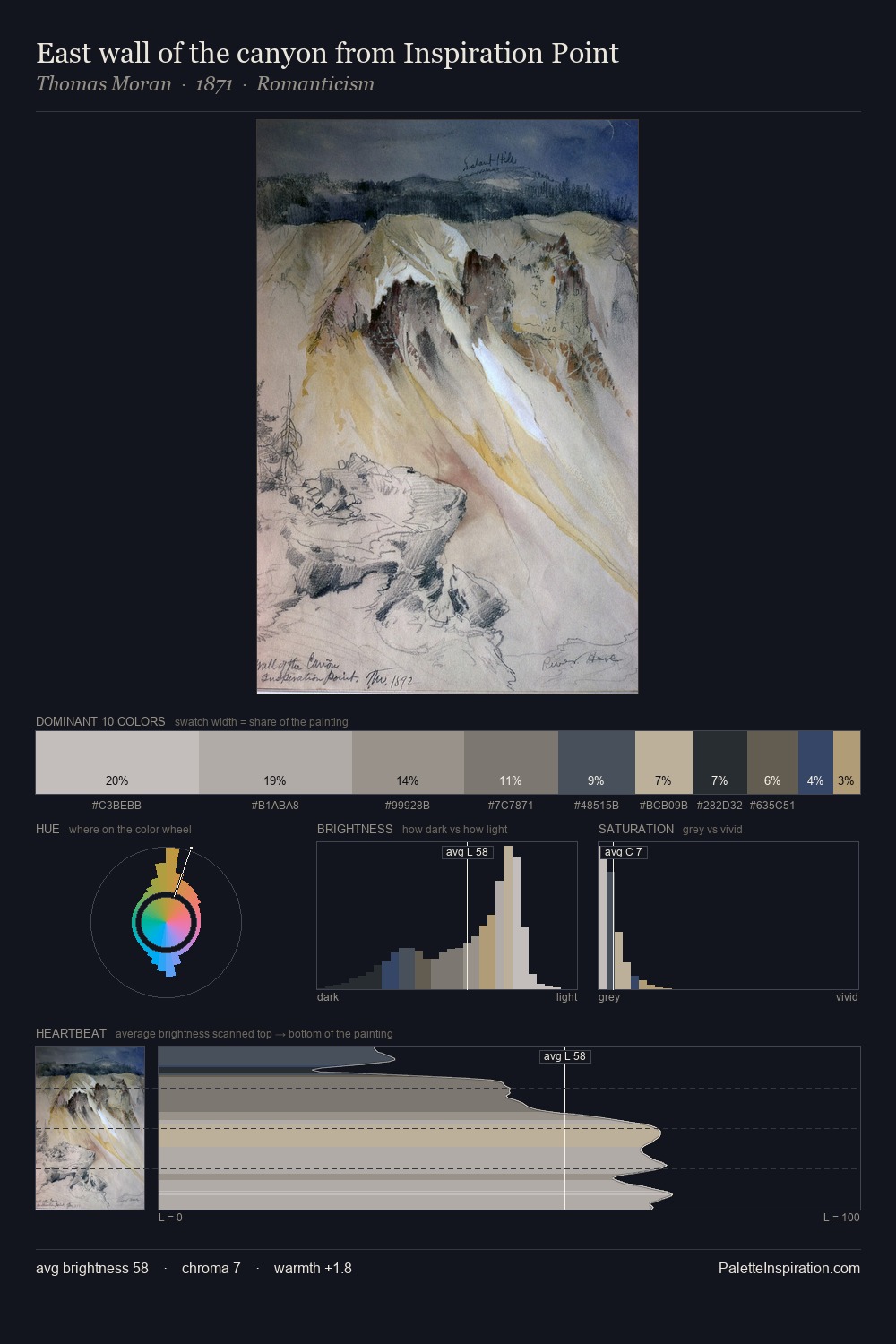Click the HEARTBEAT section heading
The image size is (896, 1344).
click(x=71, y=1034)
